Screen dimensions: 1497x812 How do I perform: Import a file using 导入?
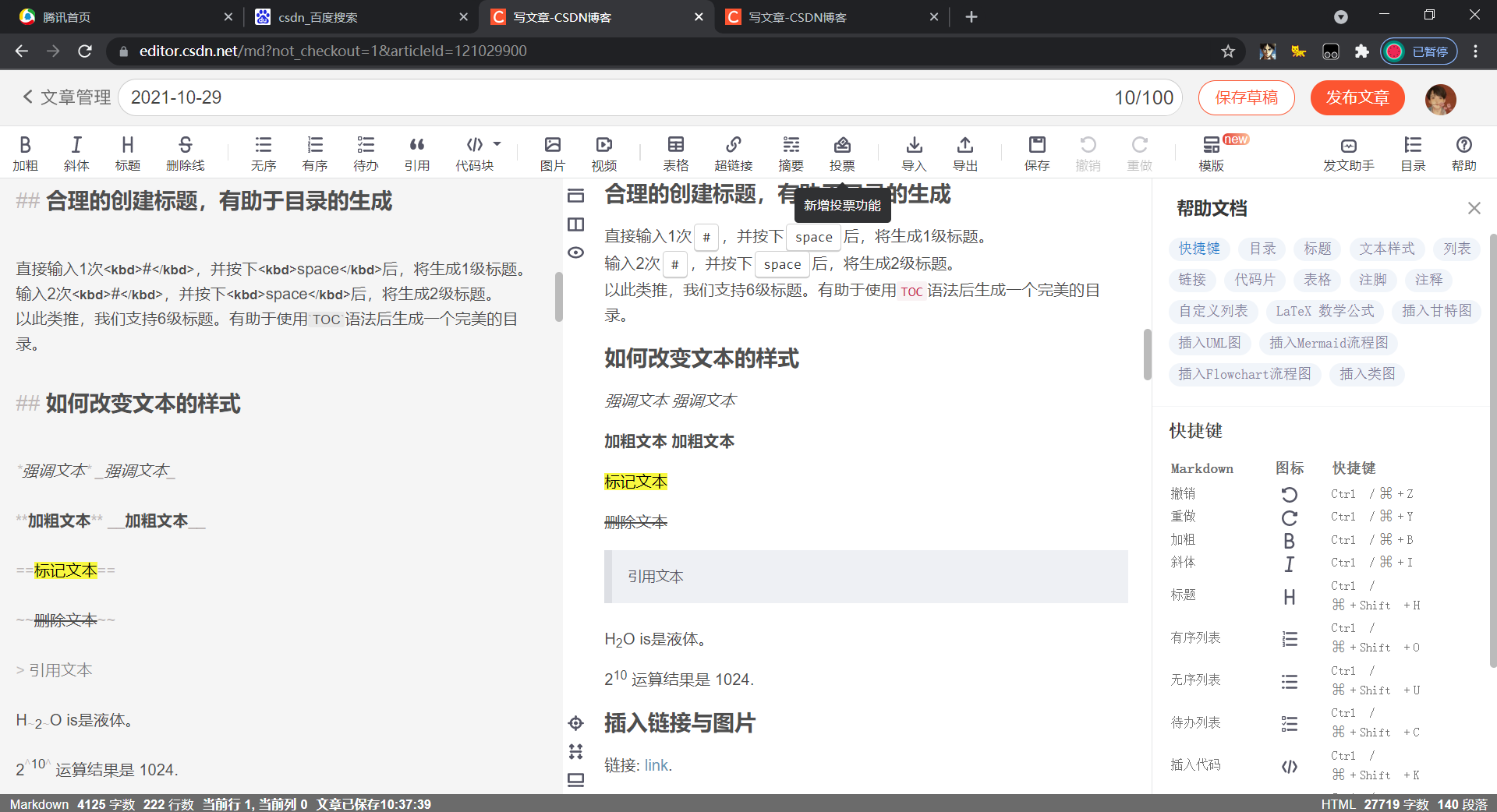(x=914, y=153)
